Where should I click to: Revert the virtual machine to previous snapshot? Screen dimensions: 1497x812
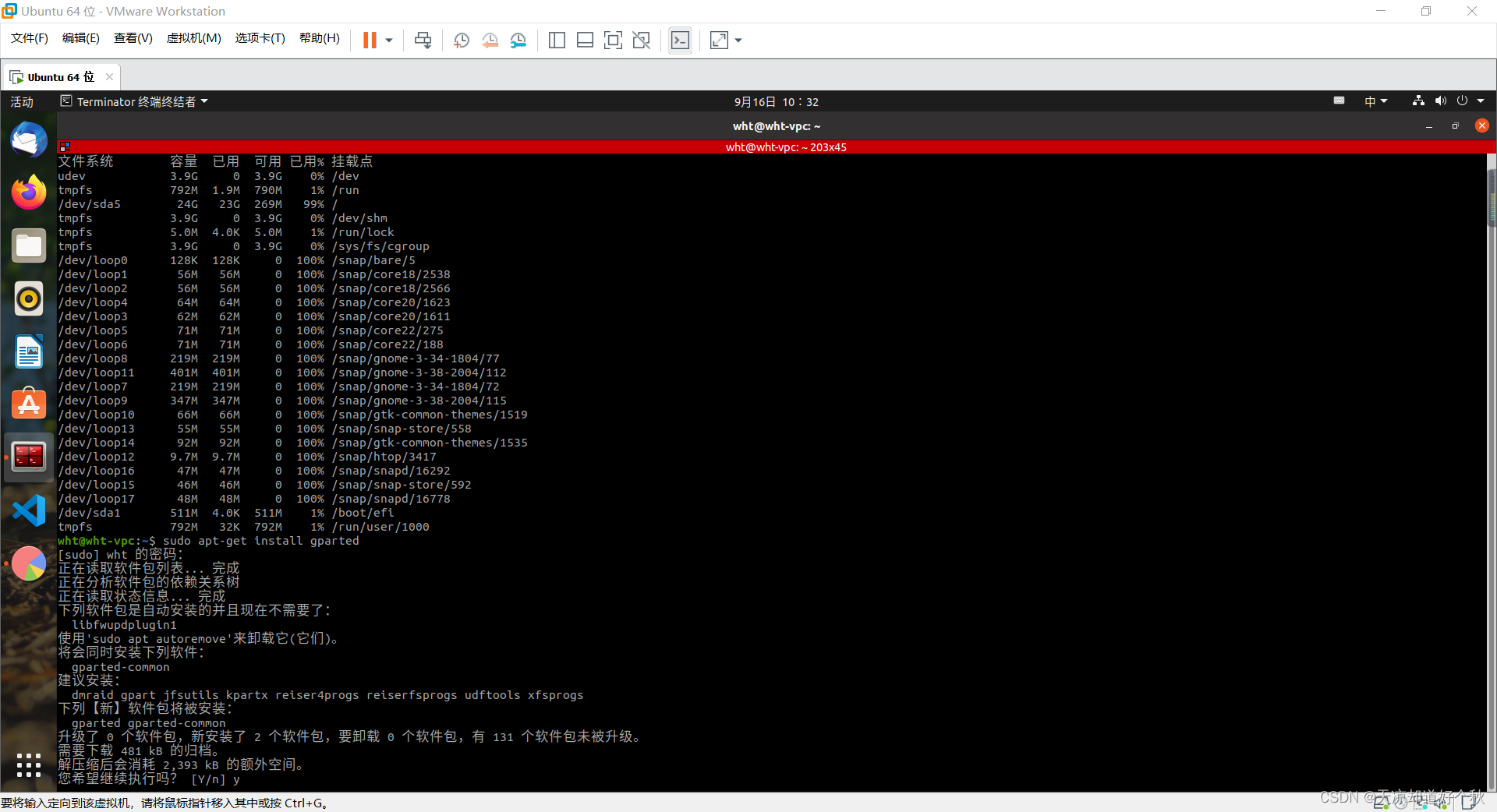(x=490, y=41)
